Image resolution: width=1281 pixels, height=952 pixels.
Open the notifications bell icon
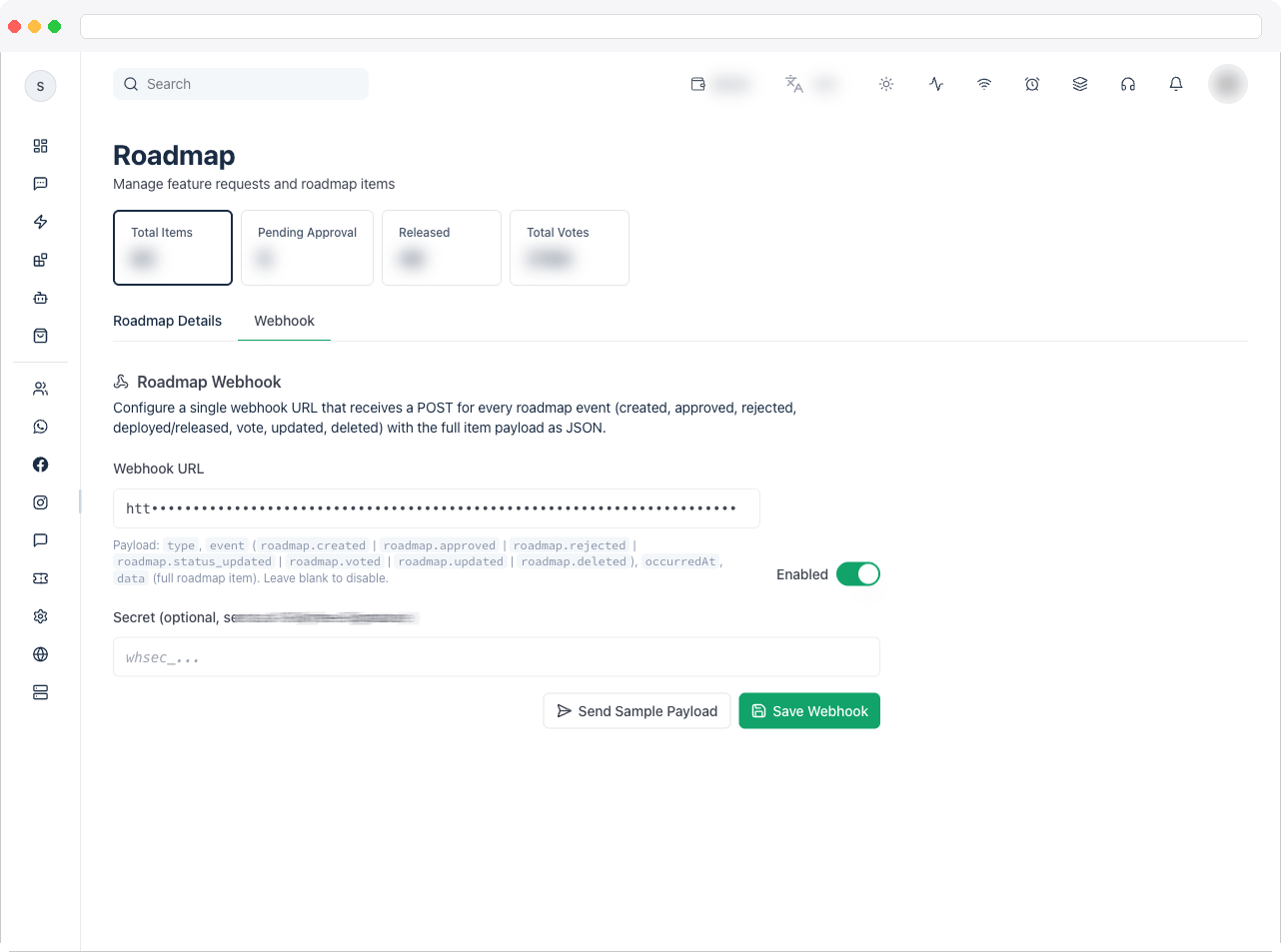click(1176, 84)
